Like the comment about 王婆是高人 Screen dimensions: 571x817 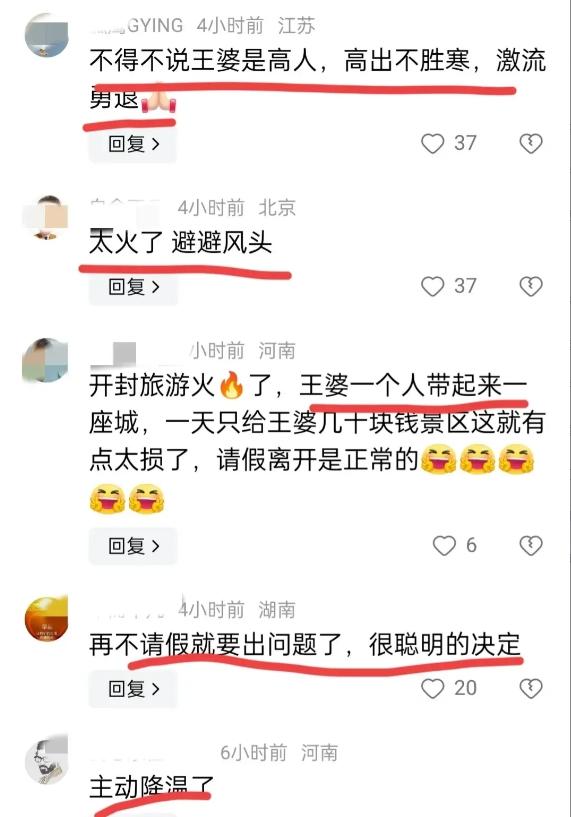coord(432,143)
